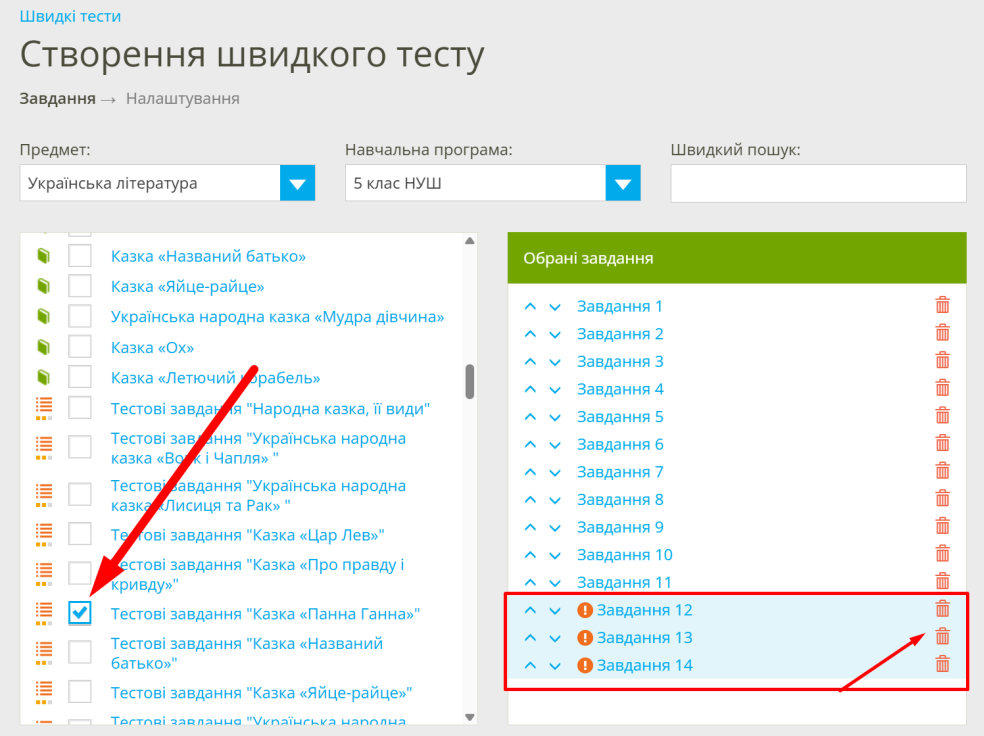Viewport: 984px width, 736px height.
Task: Click the Швидкий пошук search field
Action: (818, 183)
